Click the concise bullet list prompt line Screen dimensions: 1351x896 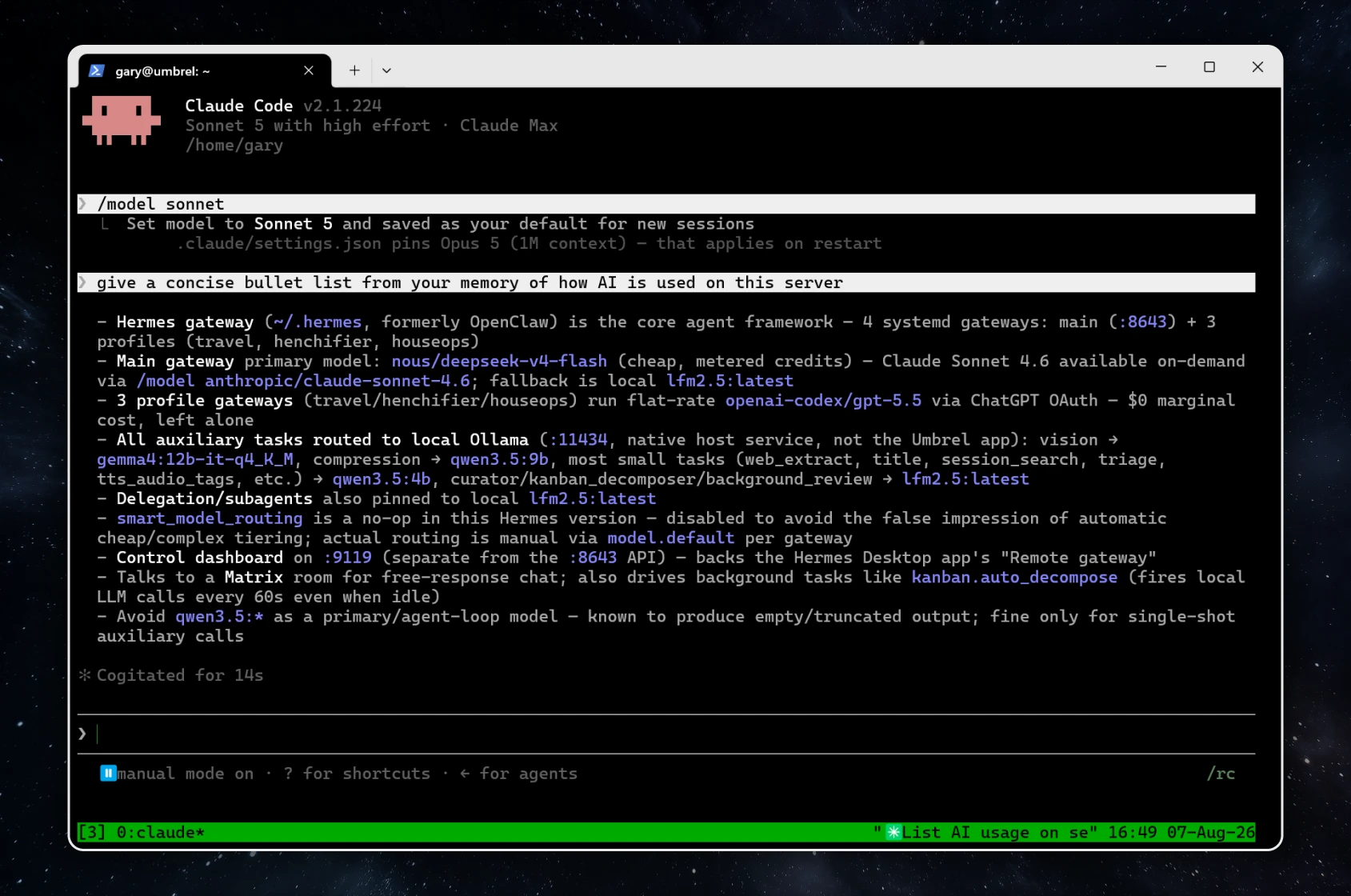[x=666, y=282]
